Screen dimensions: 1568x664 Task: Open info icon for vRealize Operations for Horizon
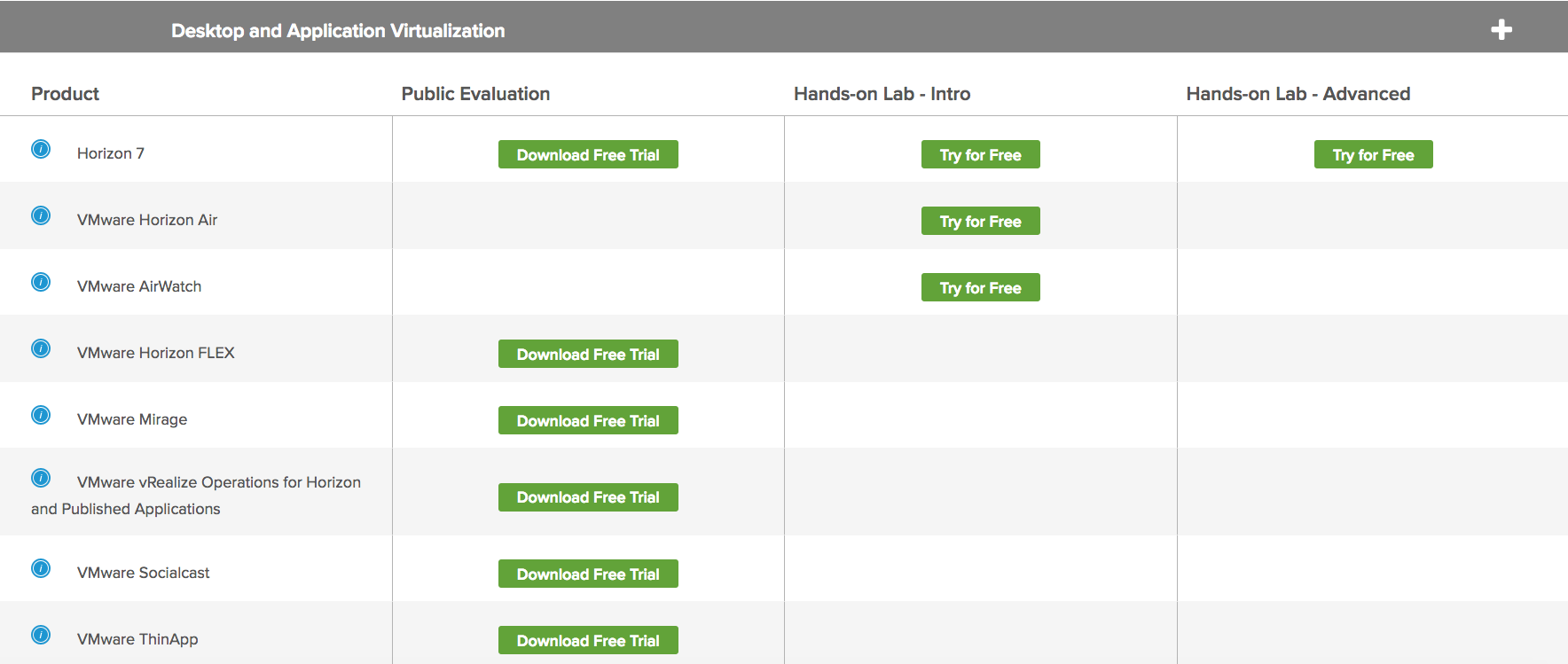coord(41,478)
